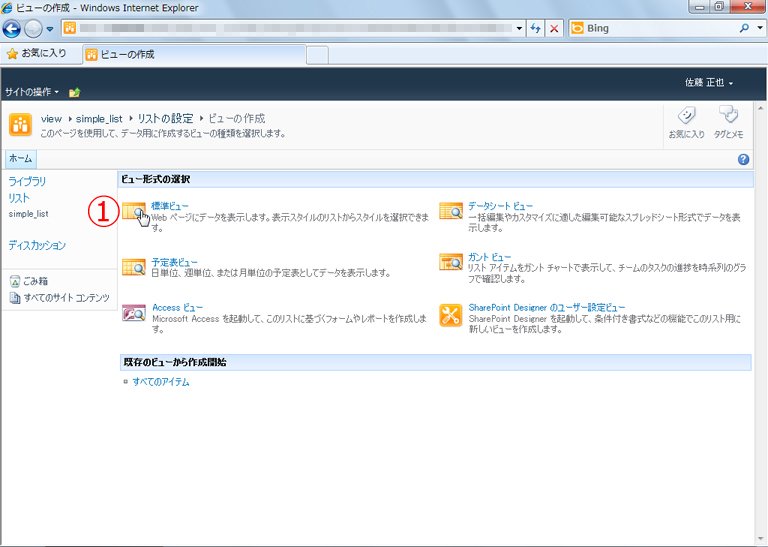Image resolution: width=768 pixels, height=547 pixels.
Task: Open SharePoint Designer のユーザー設定ビュー link
Action: point(547,308)
